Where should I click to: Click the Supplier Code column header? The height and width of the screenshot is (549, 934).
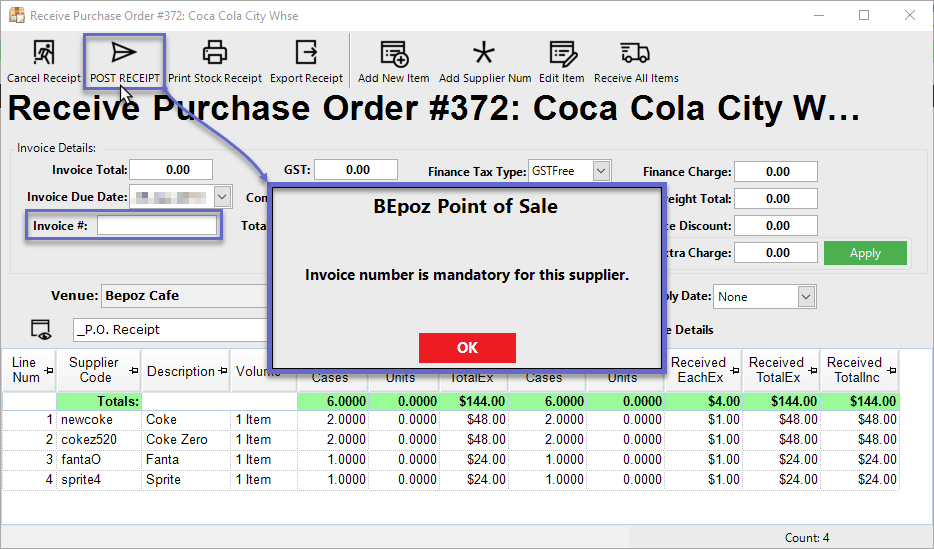(x=96, y=370)
